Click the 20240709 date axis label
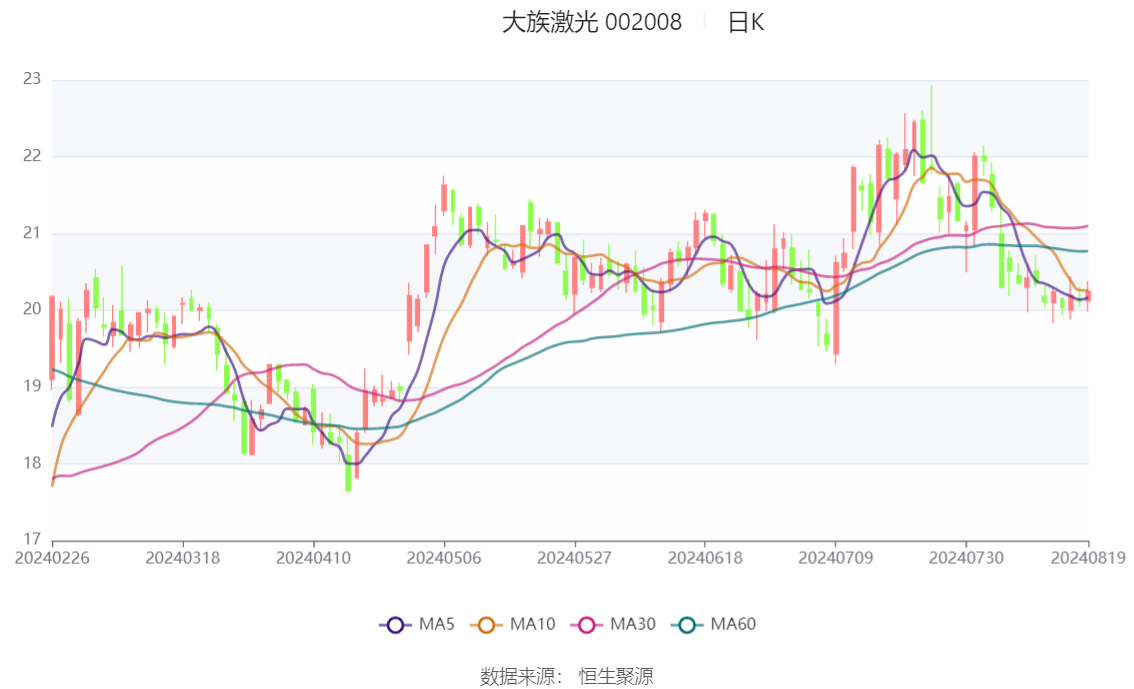This screenshot has width=1134, height=689. 835,558
